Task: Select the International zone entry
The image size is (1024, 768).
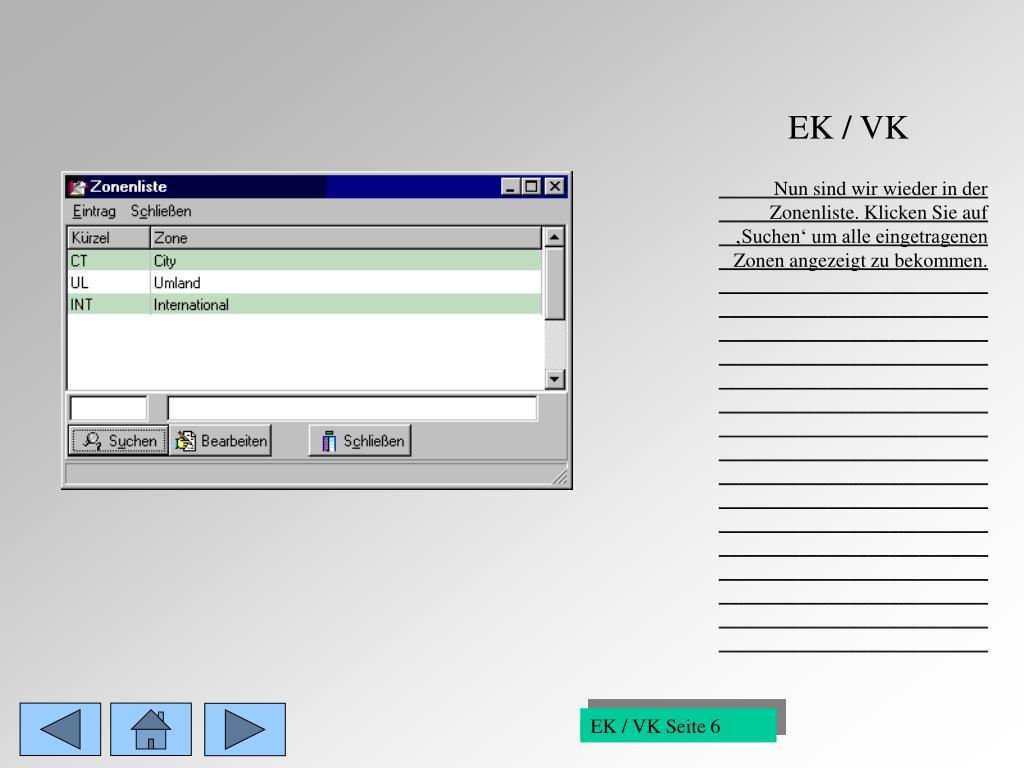Action: coord(346,304)
